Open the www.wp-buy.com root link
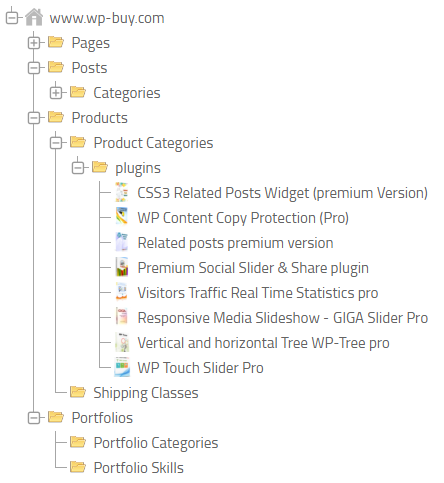Screen dimensions: 444x483 [107, 18]
